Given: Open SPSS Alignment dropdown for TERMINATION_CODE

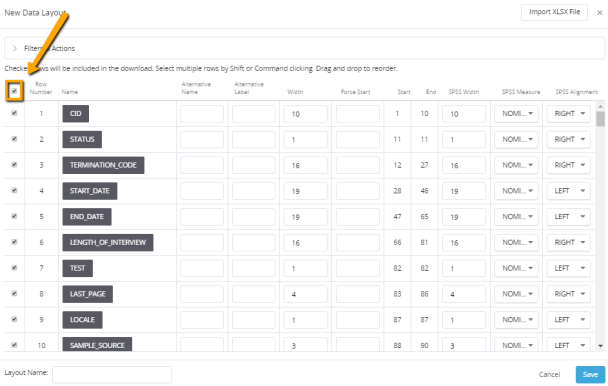Looking at the screenshot, I should coord(569,165).
